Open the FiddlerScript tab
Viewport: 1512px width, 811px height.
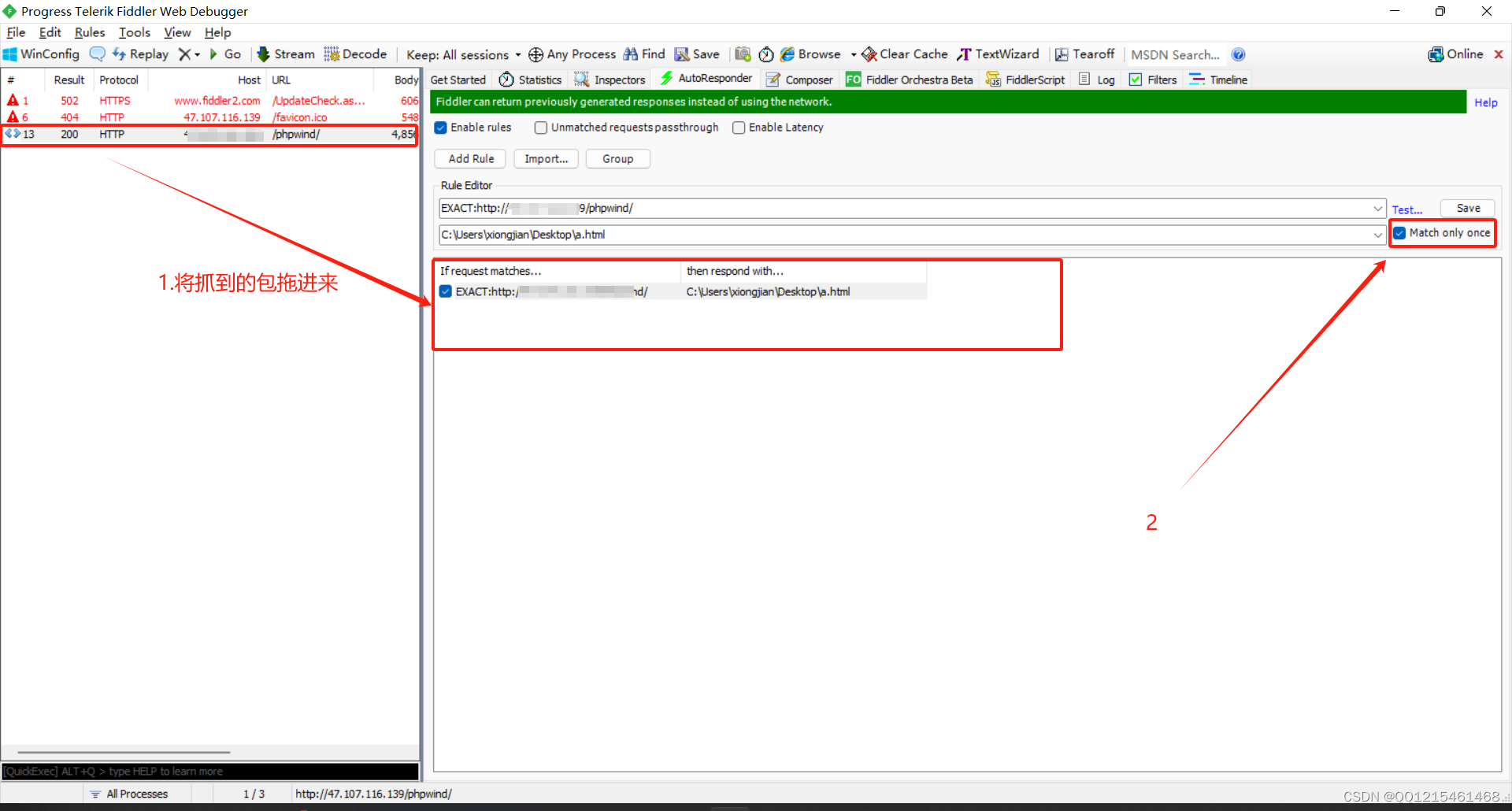(1025, 80)
